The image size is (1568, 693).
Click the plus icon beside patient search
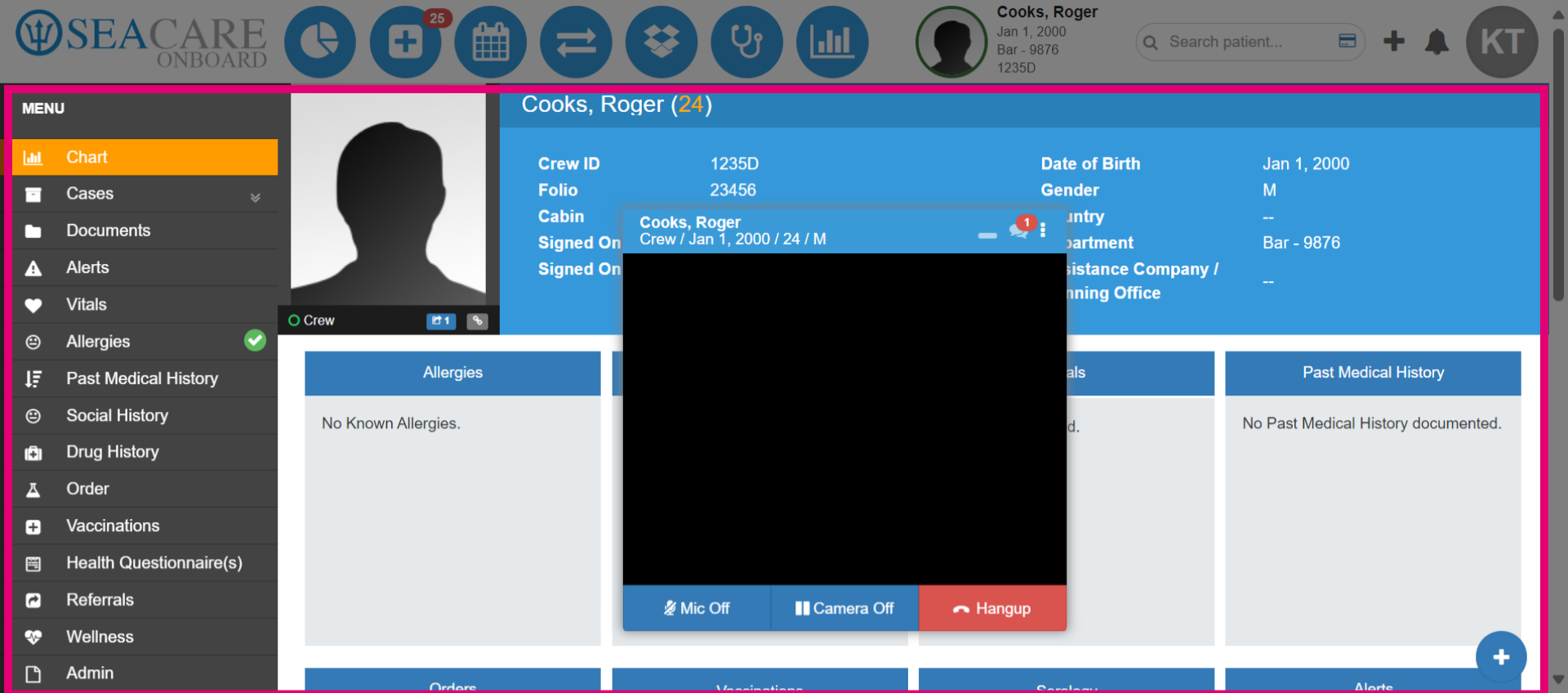1394,41
